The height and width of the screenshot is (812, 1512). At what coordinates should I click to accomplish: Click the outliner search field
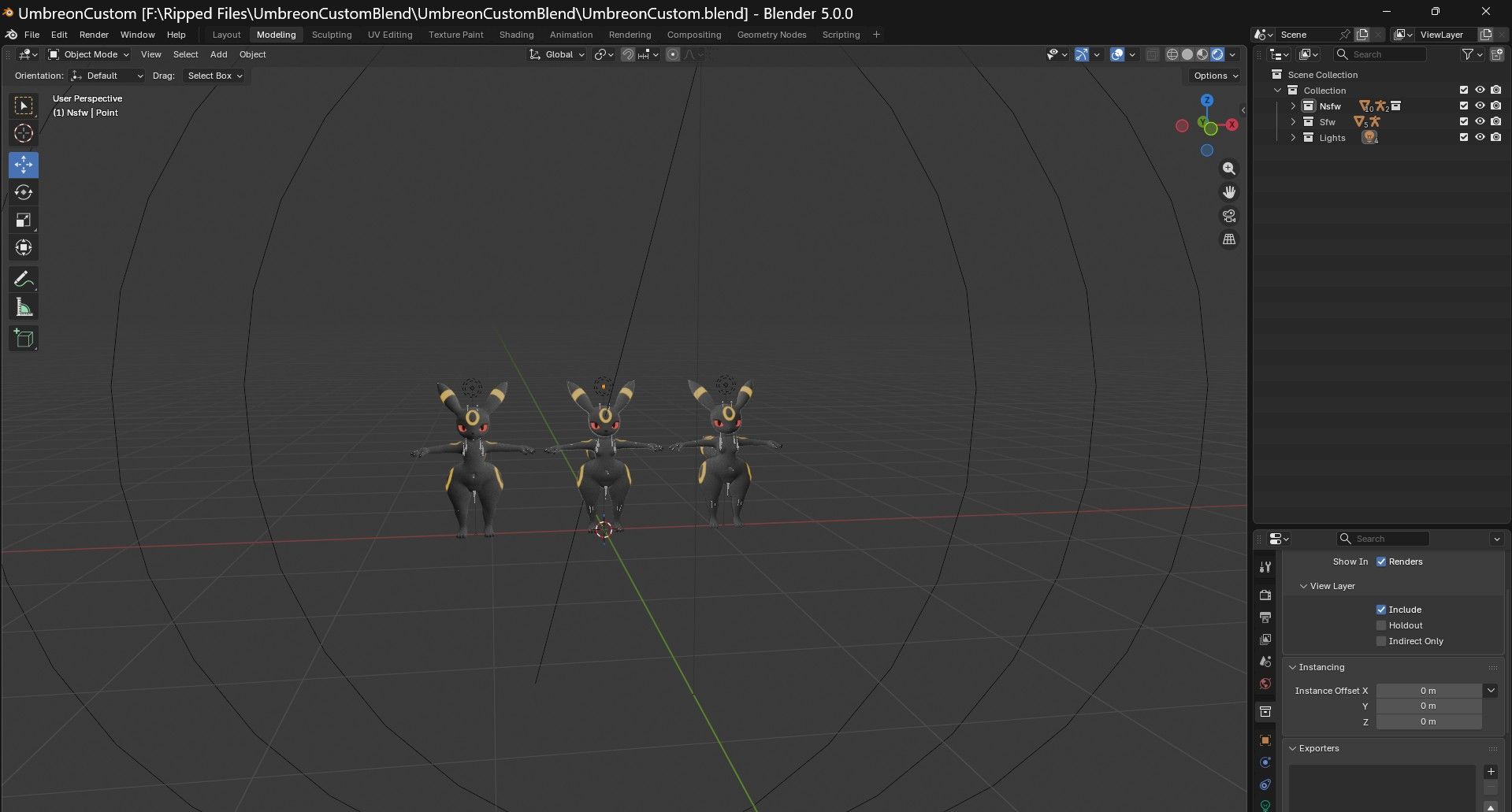[x=1380, y=54]
